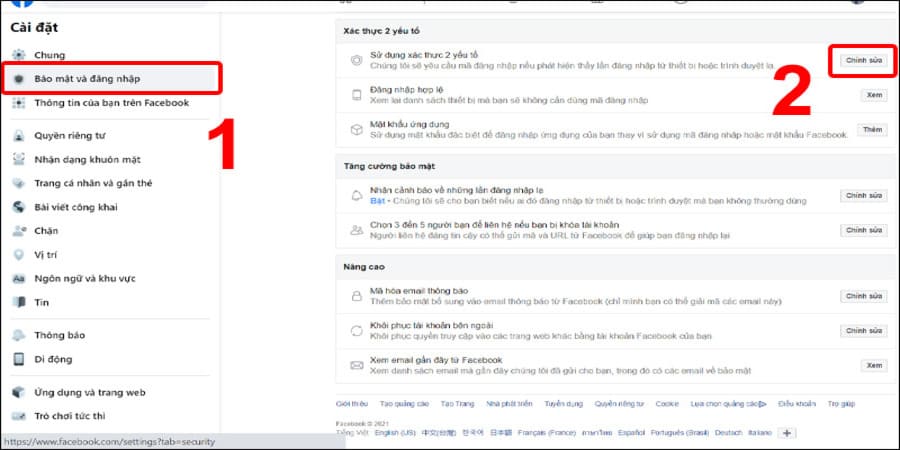Click the box icon next to Mật khẩu ứng dụng
The height and width of the screenshot is (450, 900).
356,130
